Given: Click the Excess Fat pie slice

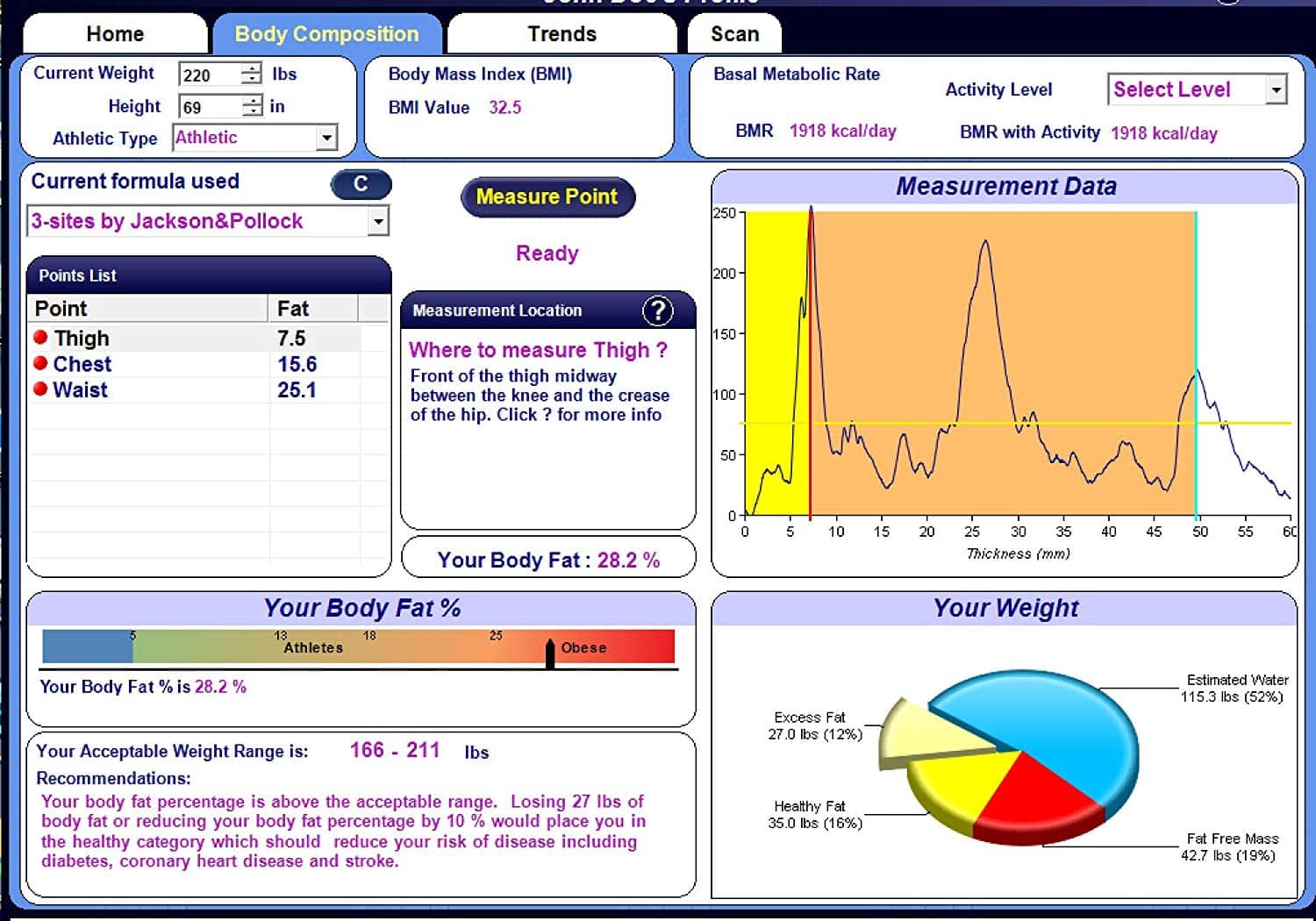Looking at the screenshot, I should coord(930,732).
